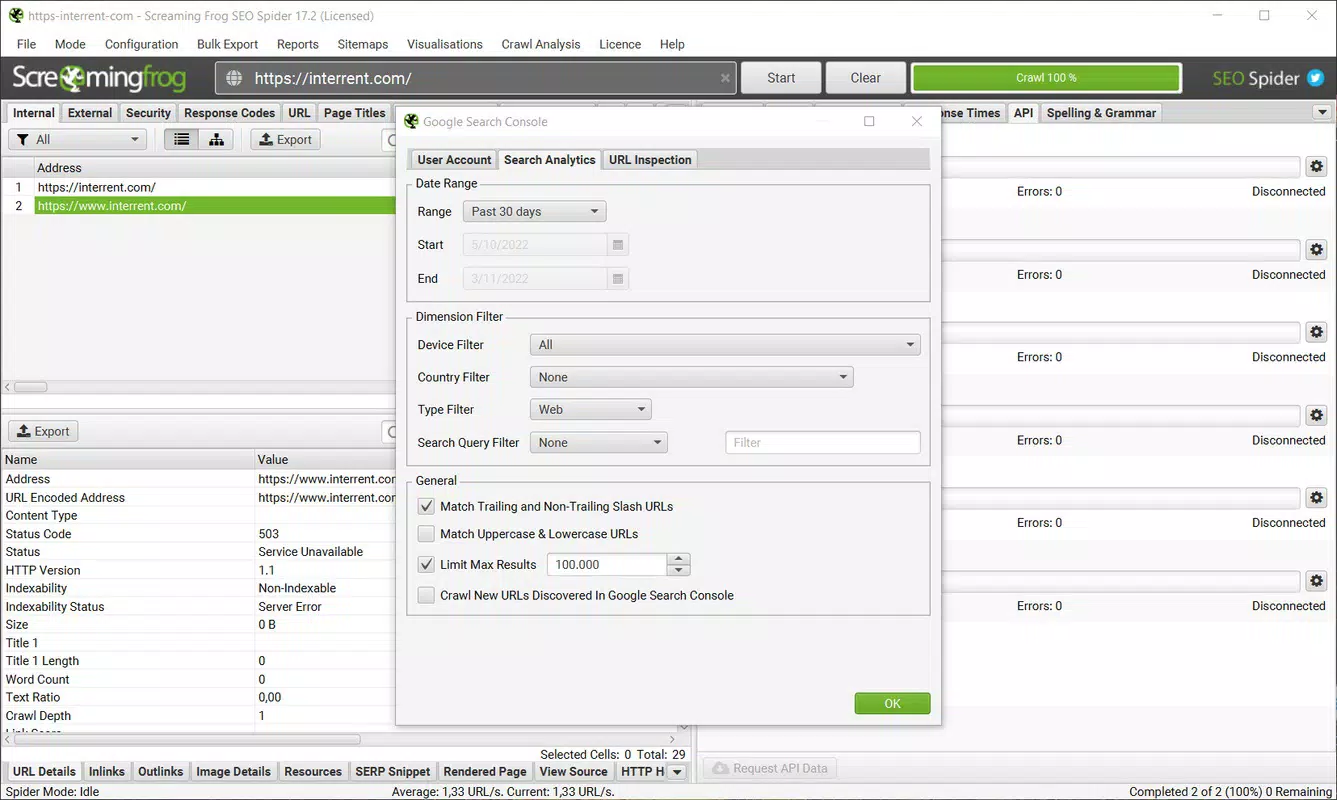This screenshot has width=1337, height=800.
Task: Increase Limit Max Results value
Action: click(679, 559)
